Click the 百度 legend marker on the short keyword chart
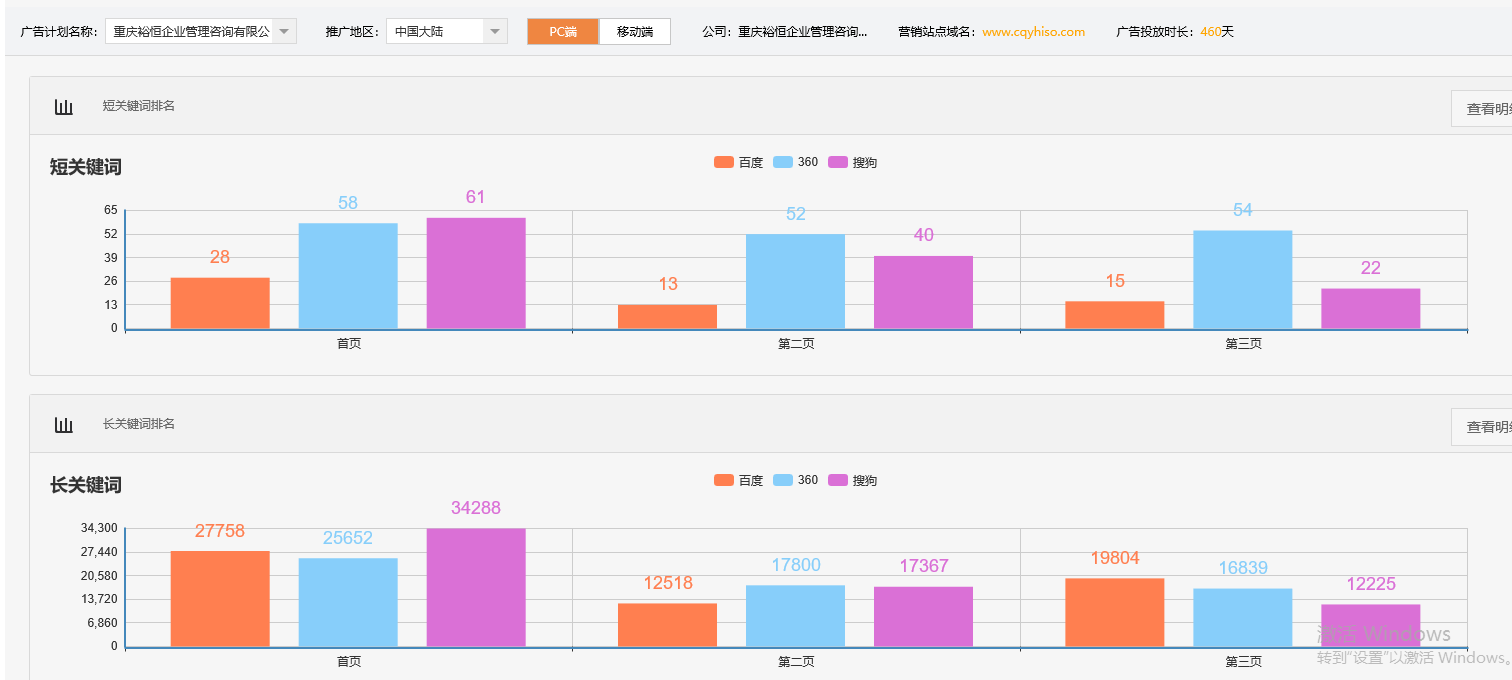The image size is (1512, 680). tap(722, 161)
